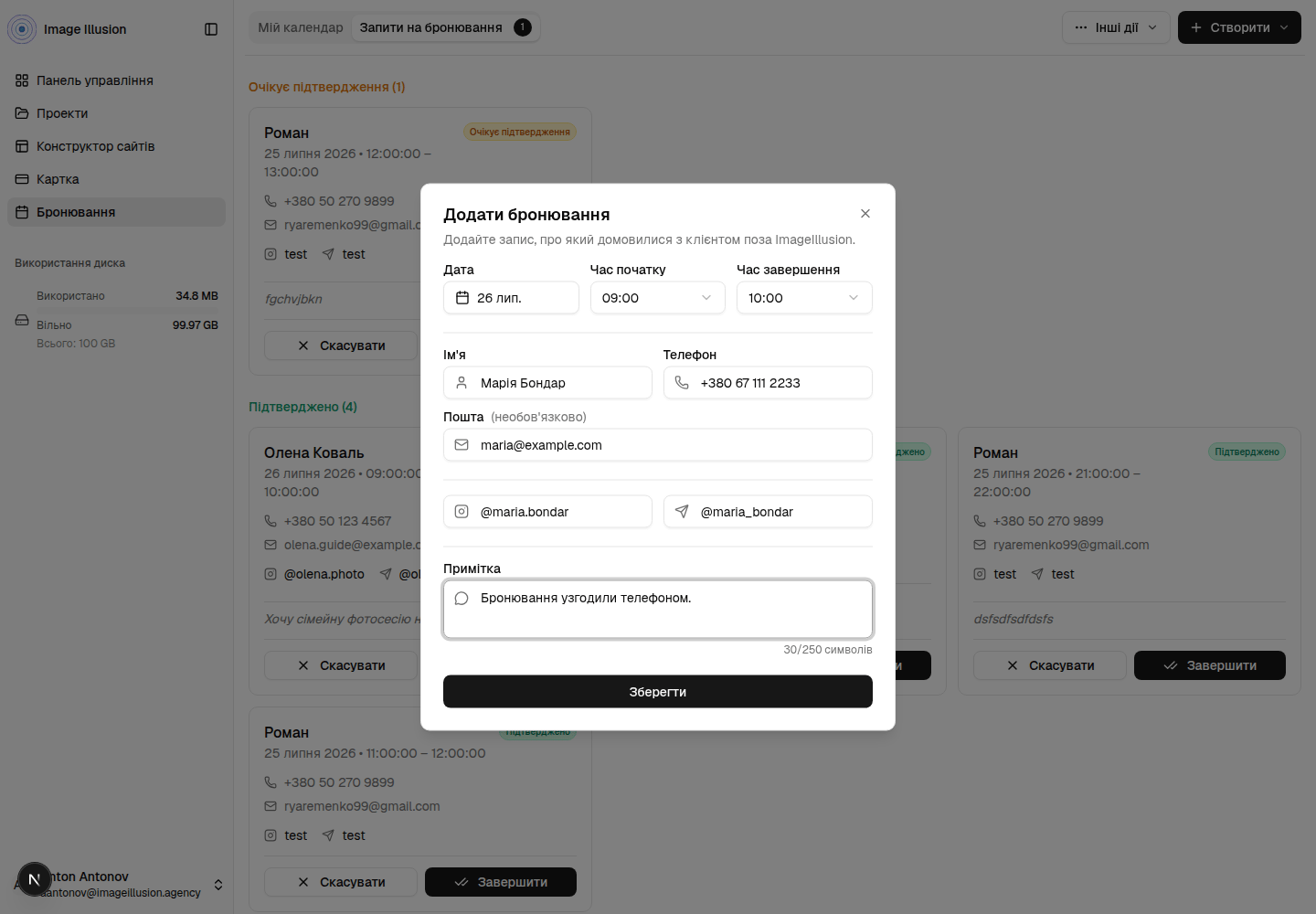The image size is (1316, 914).
Task: Click the Примітка note textarea
Action: (x=658, y=609)
